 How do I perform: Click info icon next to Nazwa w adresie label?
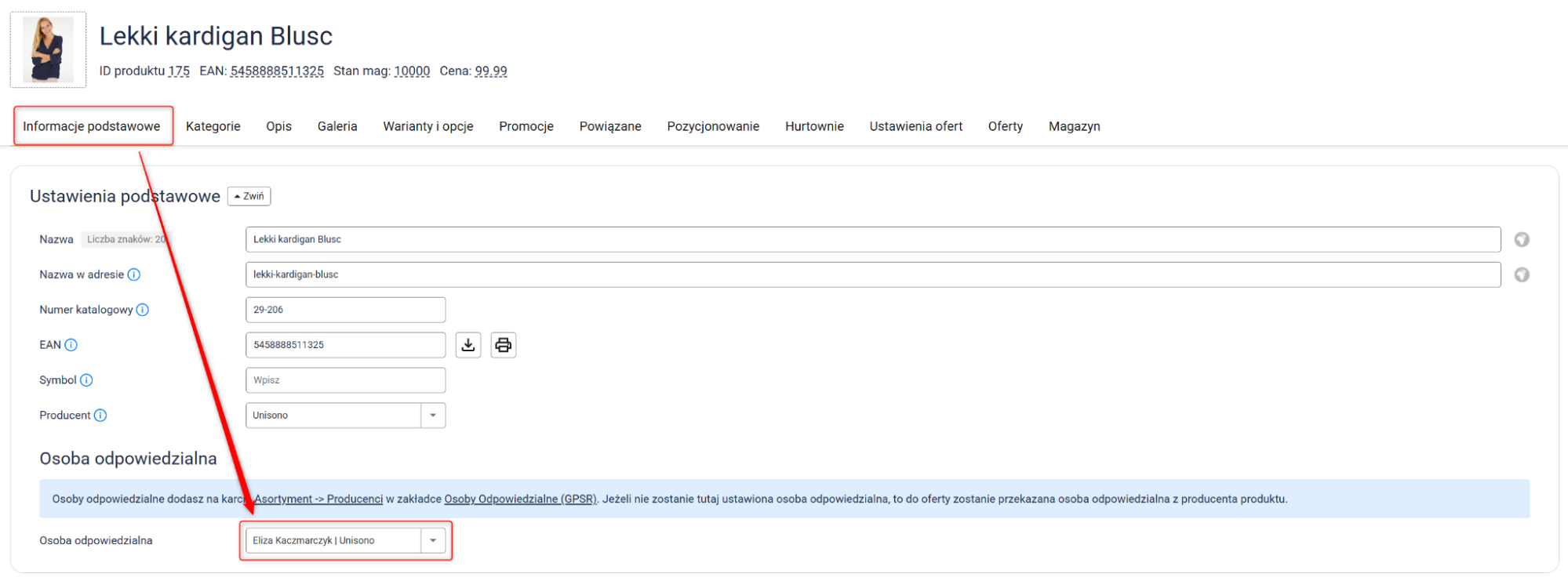coord(134,274)
